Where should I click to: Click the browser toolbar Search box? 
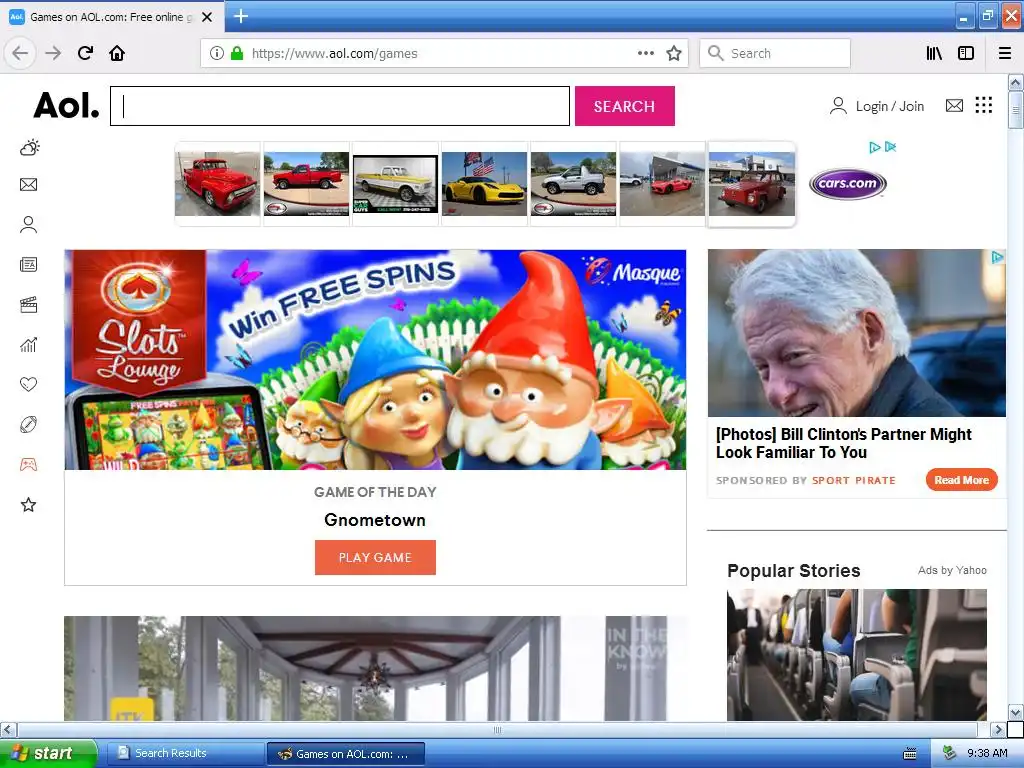[x=775, y=53]
